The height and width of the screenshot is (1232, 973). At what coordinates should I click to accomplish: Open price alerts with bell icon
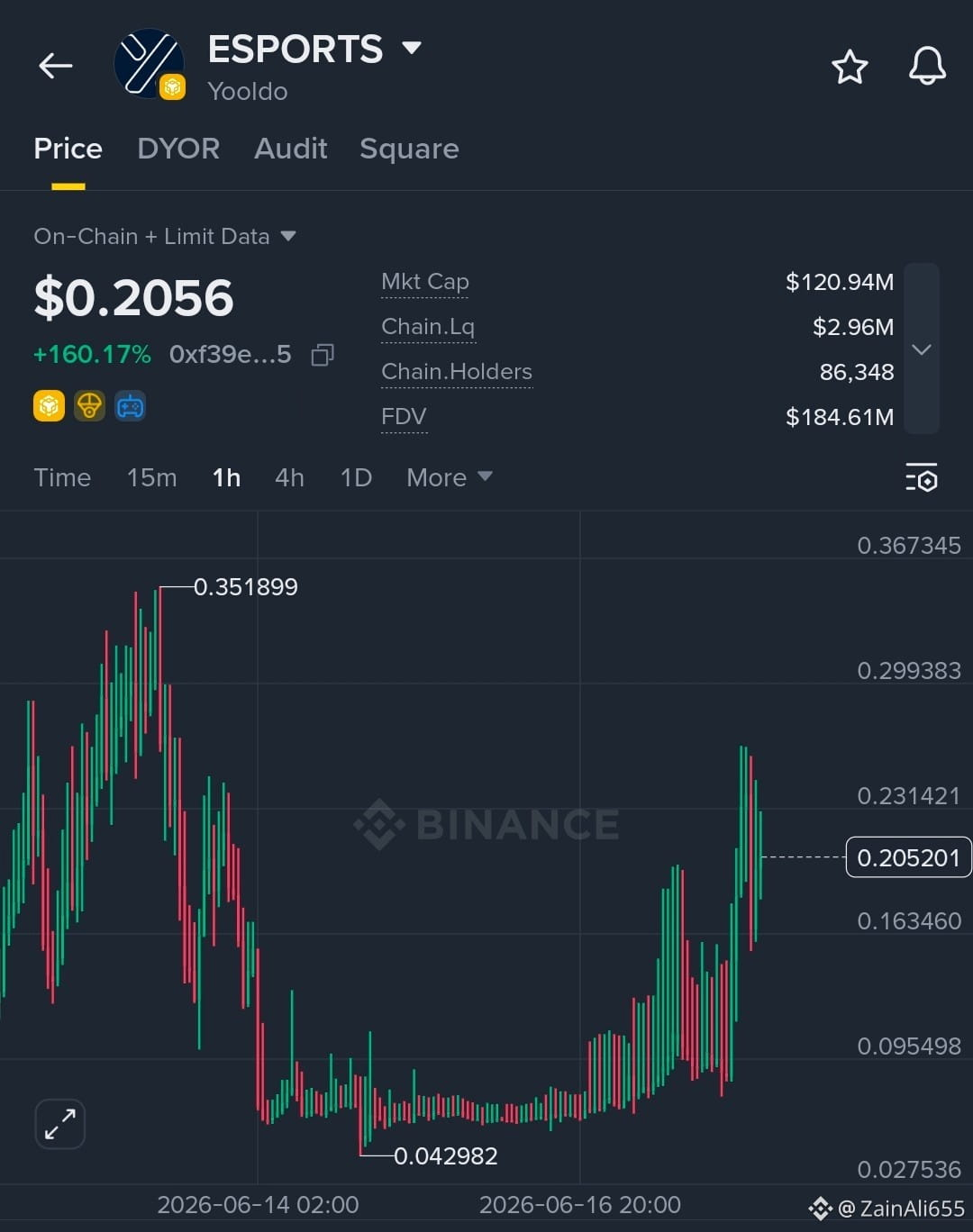(927, 66)
